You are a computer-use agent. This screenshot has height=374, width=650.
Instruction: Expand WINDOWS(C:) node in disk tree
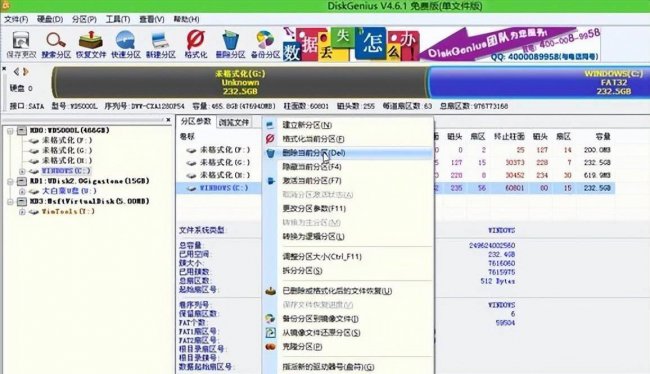[22, 171]
